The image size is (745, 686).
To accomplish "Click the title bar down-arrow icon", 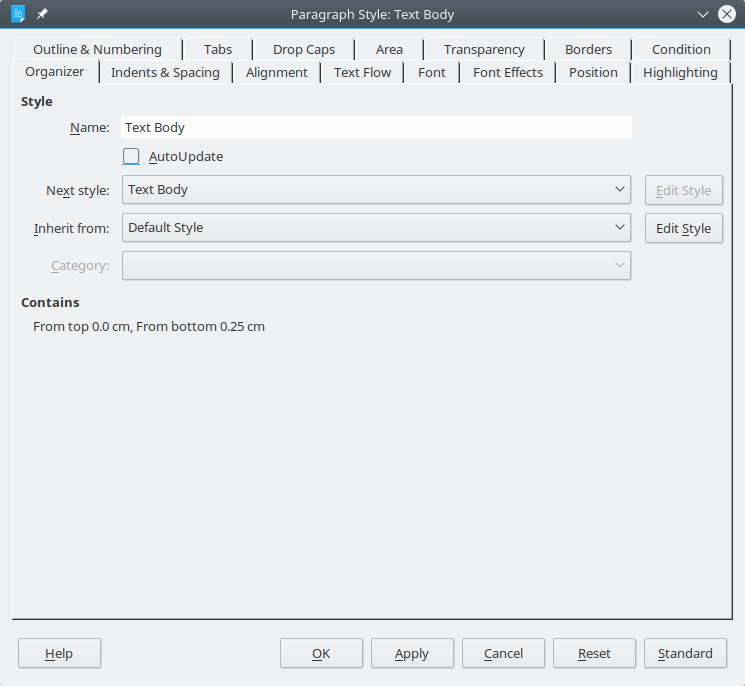I will tap(703, 14).
